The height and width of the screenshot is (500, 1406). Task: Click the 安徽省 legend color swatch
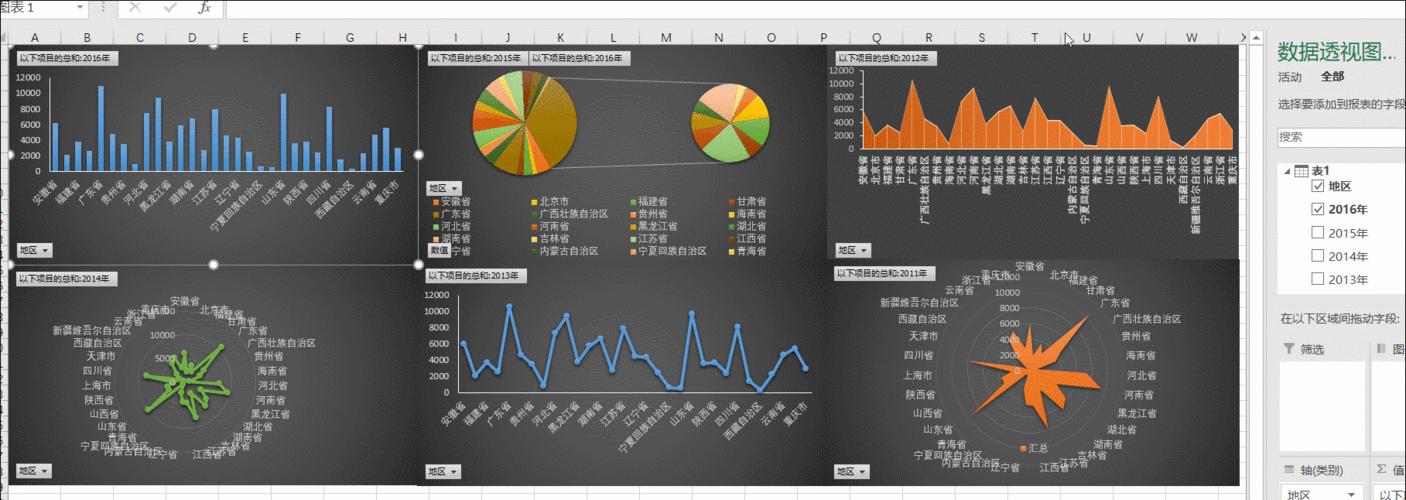tap(435, 202)
